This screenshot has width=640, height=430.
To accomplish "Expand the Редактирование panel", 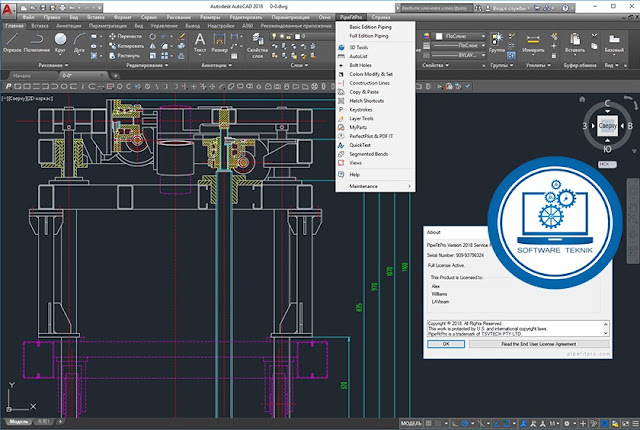I will [147, 65].
